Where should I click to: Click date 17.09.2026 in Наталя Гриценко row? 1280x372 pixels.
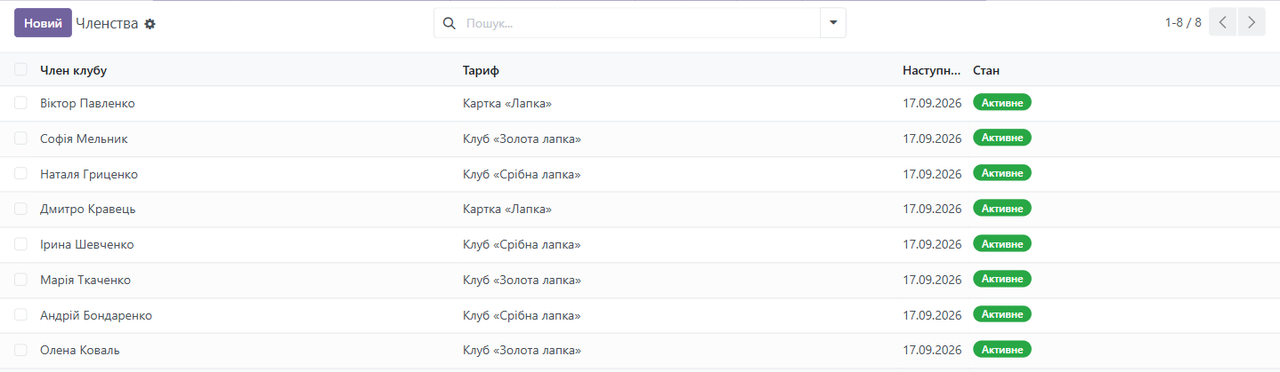click(932, 174)
